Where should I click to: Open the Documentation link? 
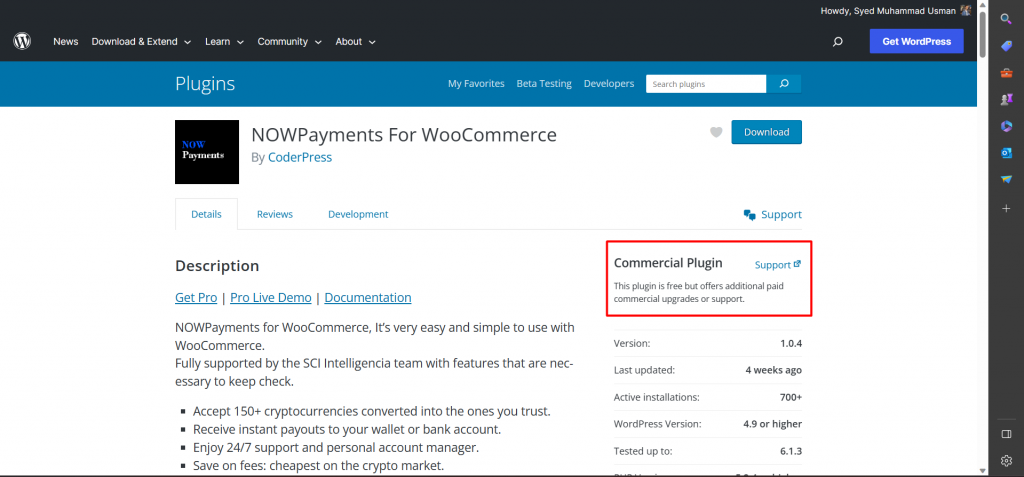pos(368,297)
